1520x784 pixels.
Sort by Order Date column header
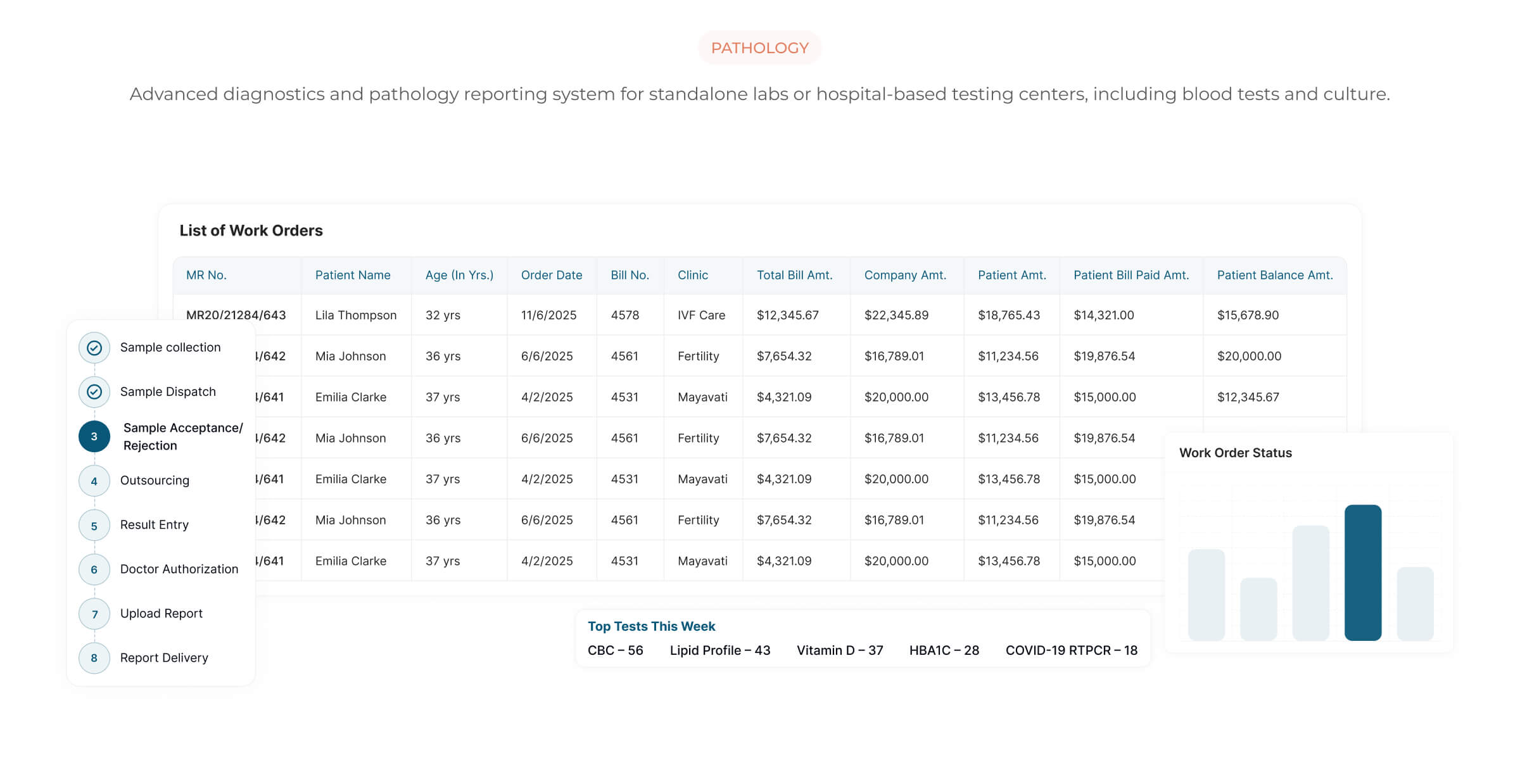pos(551,275)
